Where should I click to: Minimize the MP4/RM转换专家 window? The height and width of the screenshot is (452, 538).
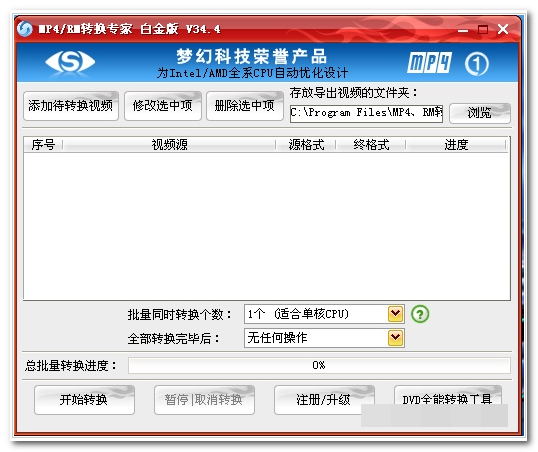pyautogui.click(x=463, y=30)
